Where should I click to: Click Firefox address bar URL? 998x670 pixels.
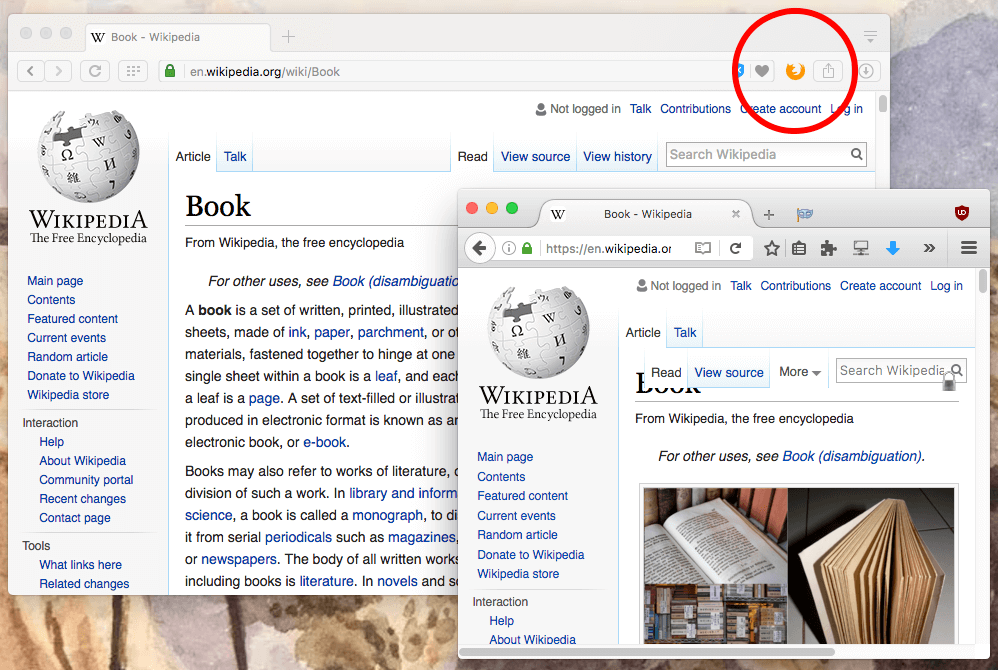[x=608, y=248]
